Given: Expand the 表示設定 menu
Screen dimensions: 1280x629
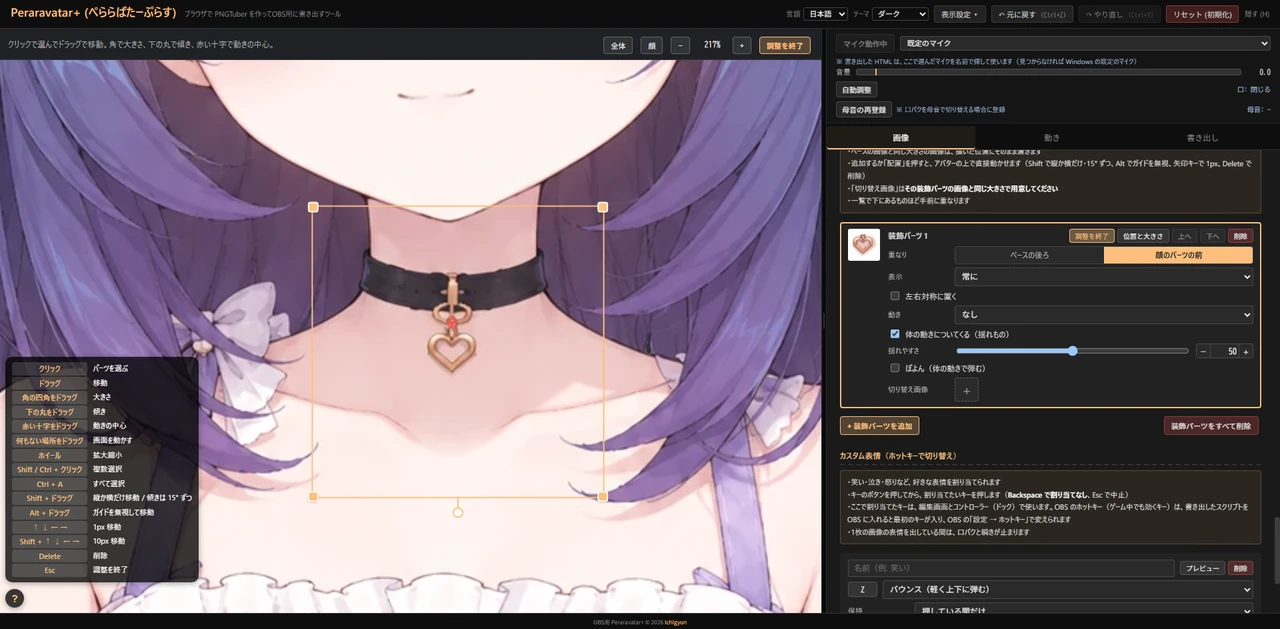Looking at the screenshot, I should [x=959, y=14].
